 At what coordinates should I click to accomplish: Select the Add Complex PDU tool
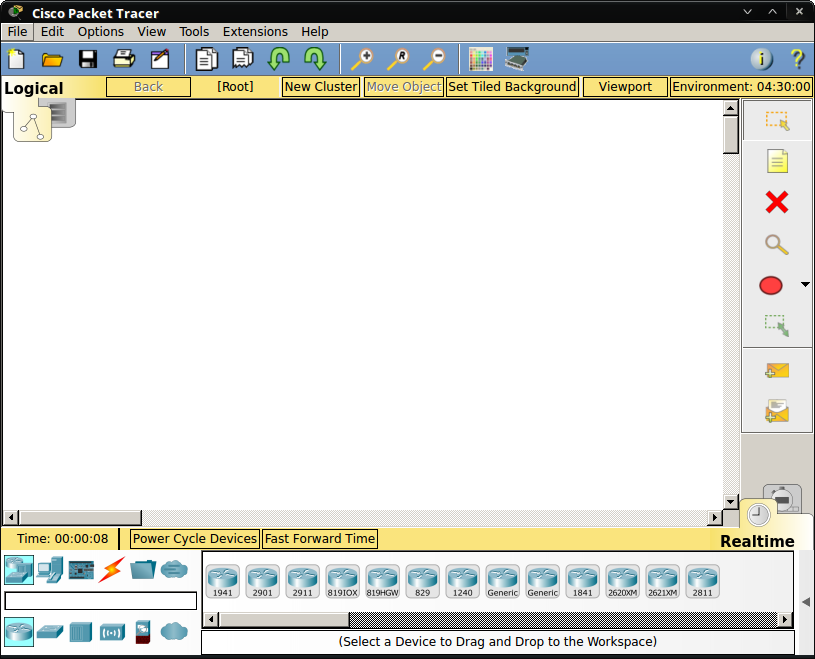pos(777,410)
